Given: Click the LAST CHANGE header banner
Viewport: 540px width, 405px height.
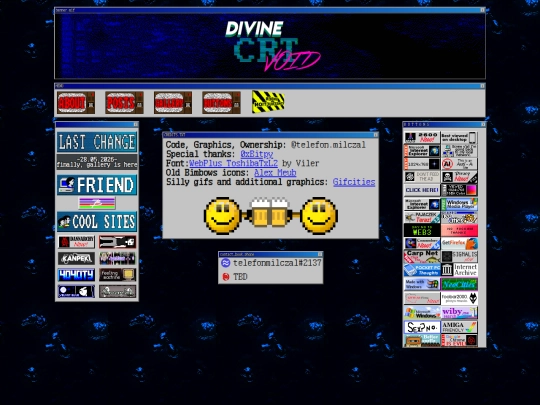Looking at the screenshot, I should (97, 142).
